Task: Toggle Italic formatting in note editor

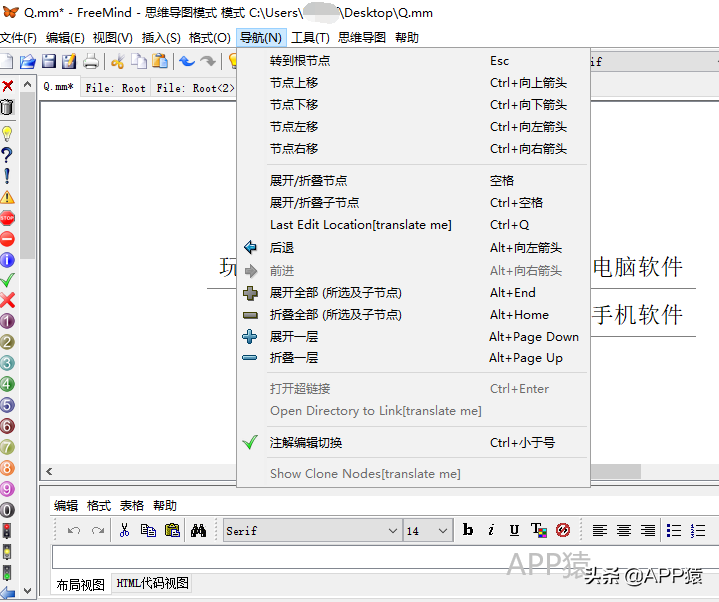Action: (x=491, y=530)
